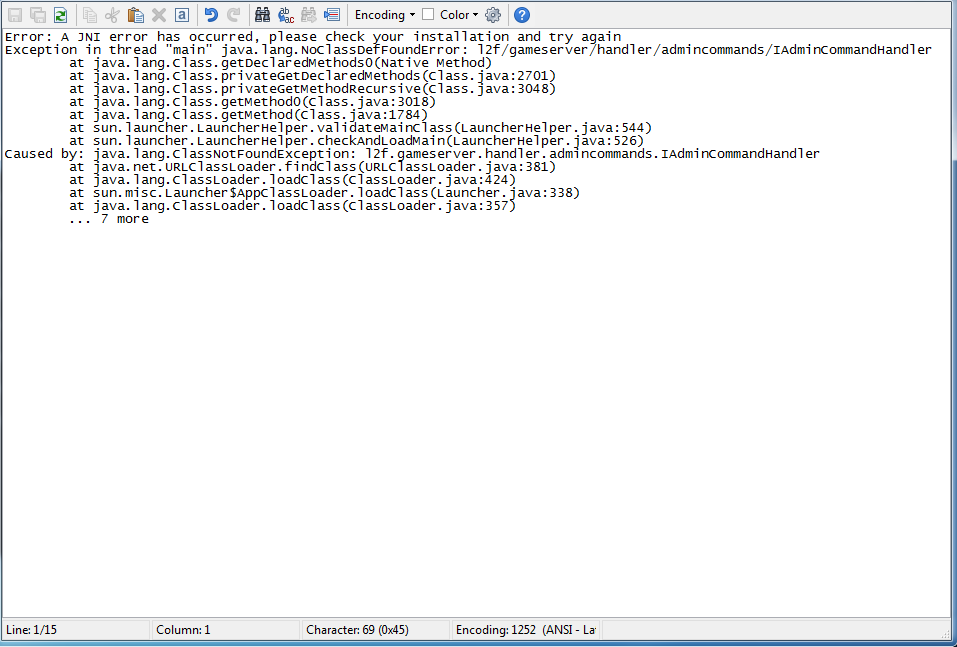Reload the file with the green refresh icon

pyautogui.click(x=61, y=15)
